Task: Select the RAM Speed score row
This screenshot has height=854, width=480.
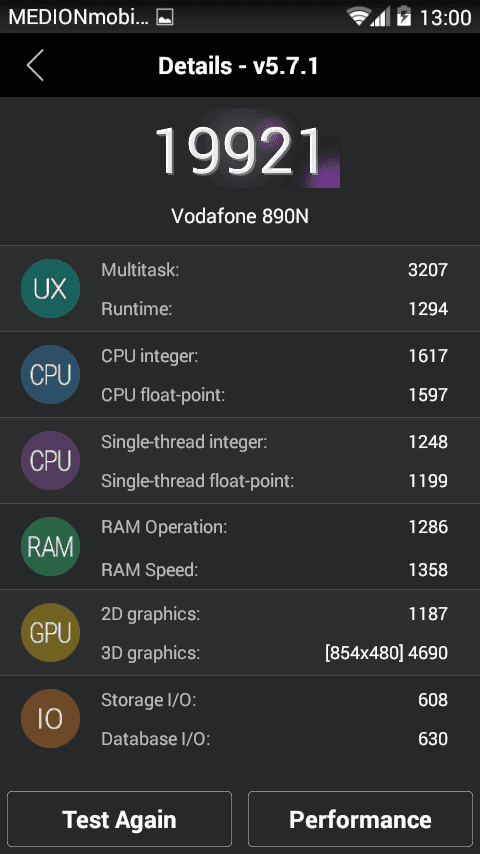Action: (x=274, y=570)
